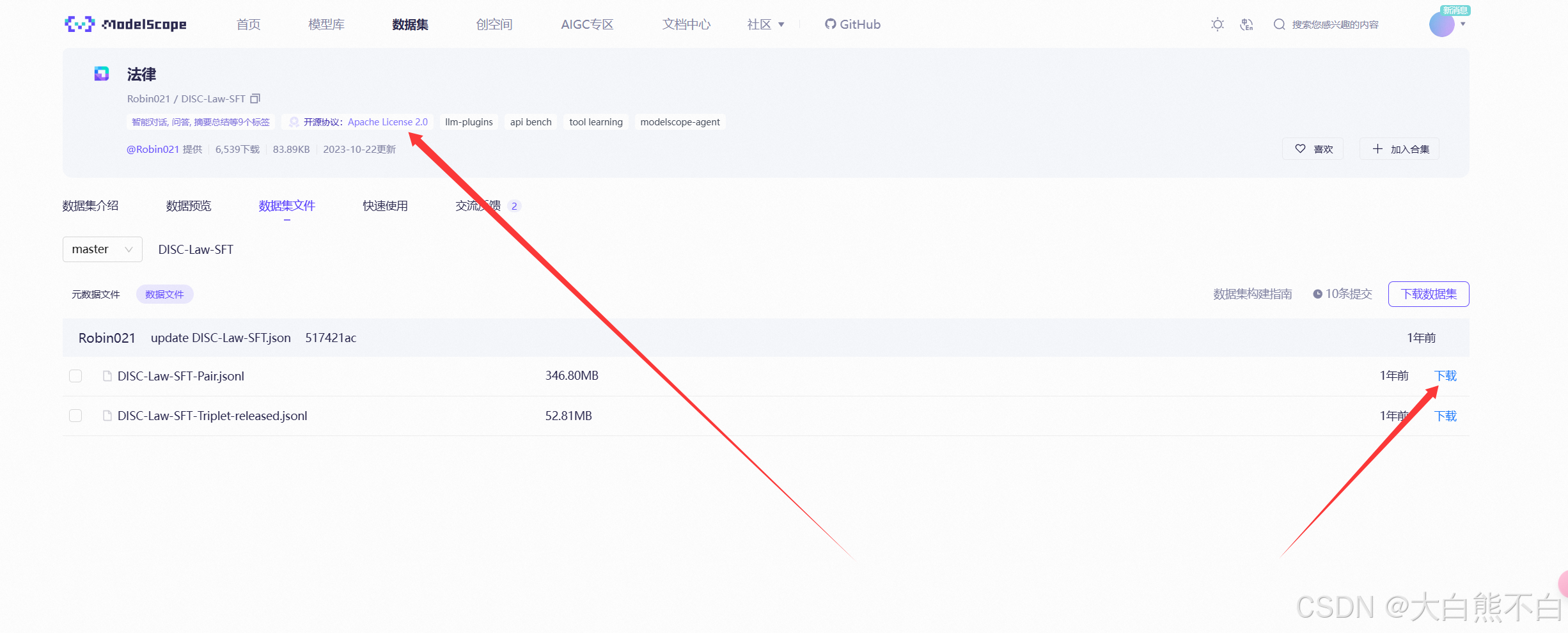
Task: Click the 346.80MB file size
Action: point(572,376)
